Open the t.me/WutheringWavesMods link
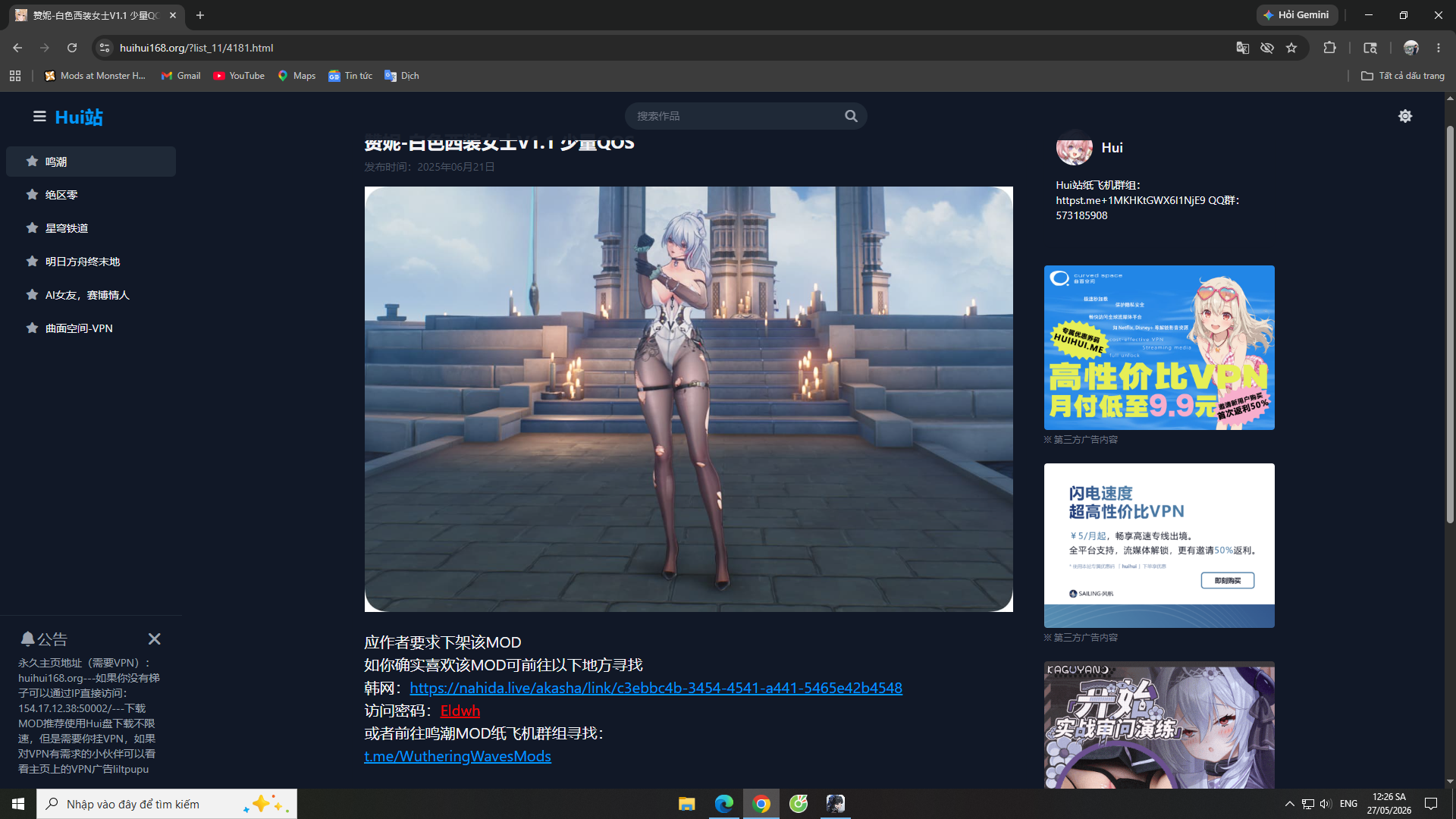 457,756
